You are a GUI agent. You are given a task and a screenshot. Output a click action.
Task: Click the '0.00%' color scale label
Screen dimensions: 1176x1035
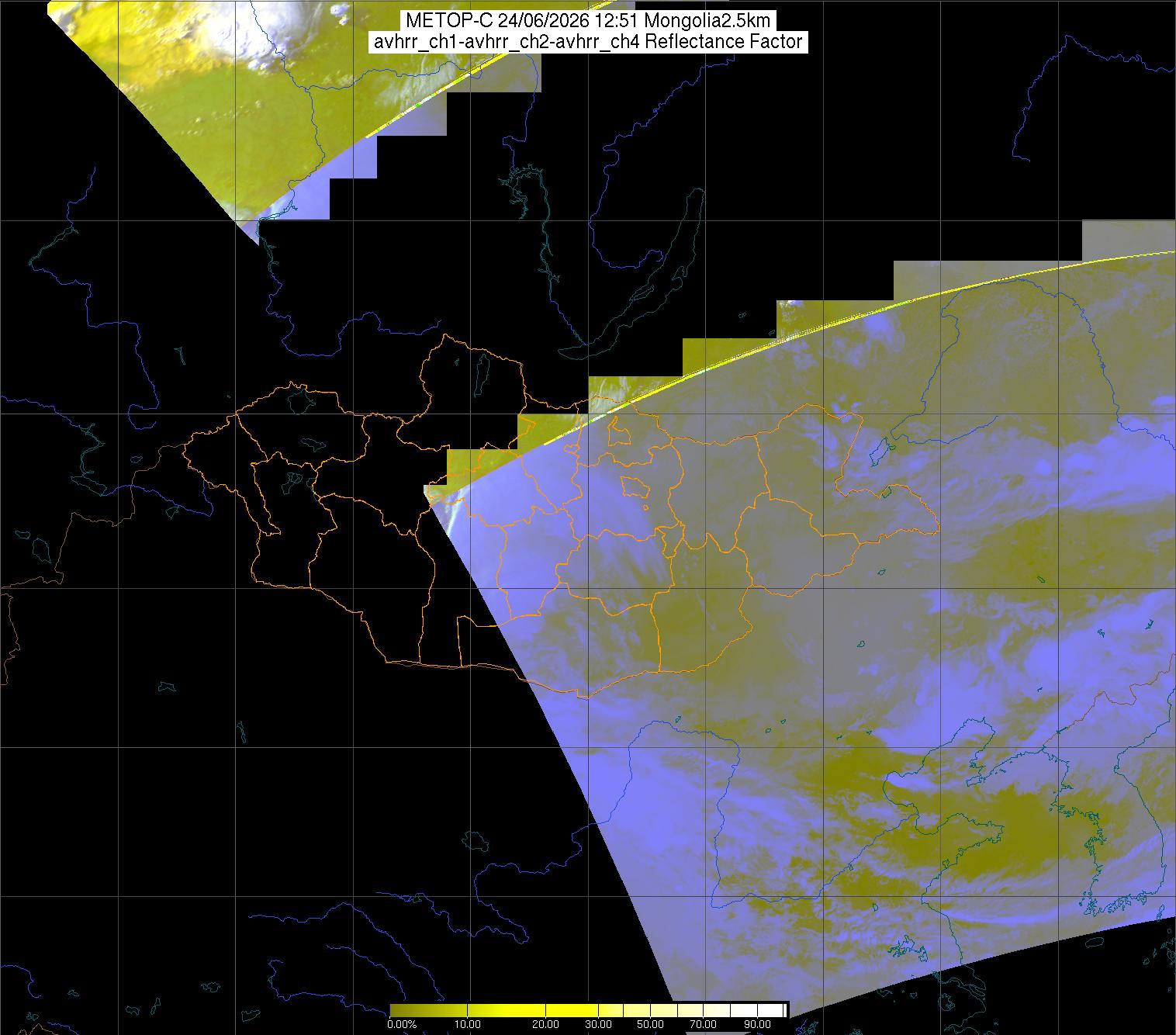coord(401,1024)
